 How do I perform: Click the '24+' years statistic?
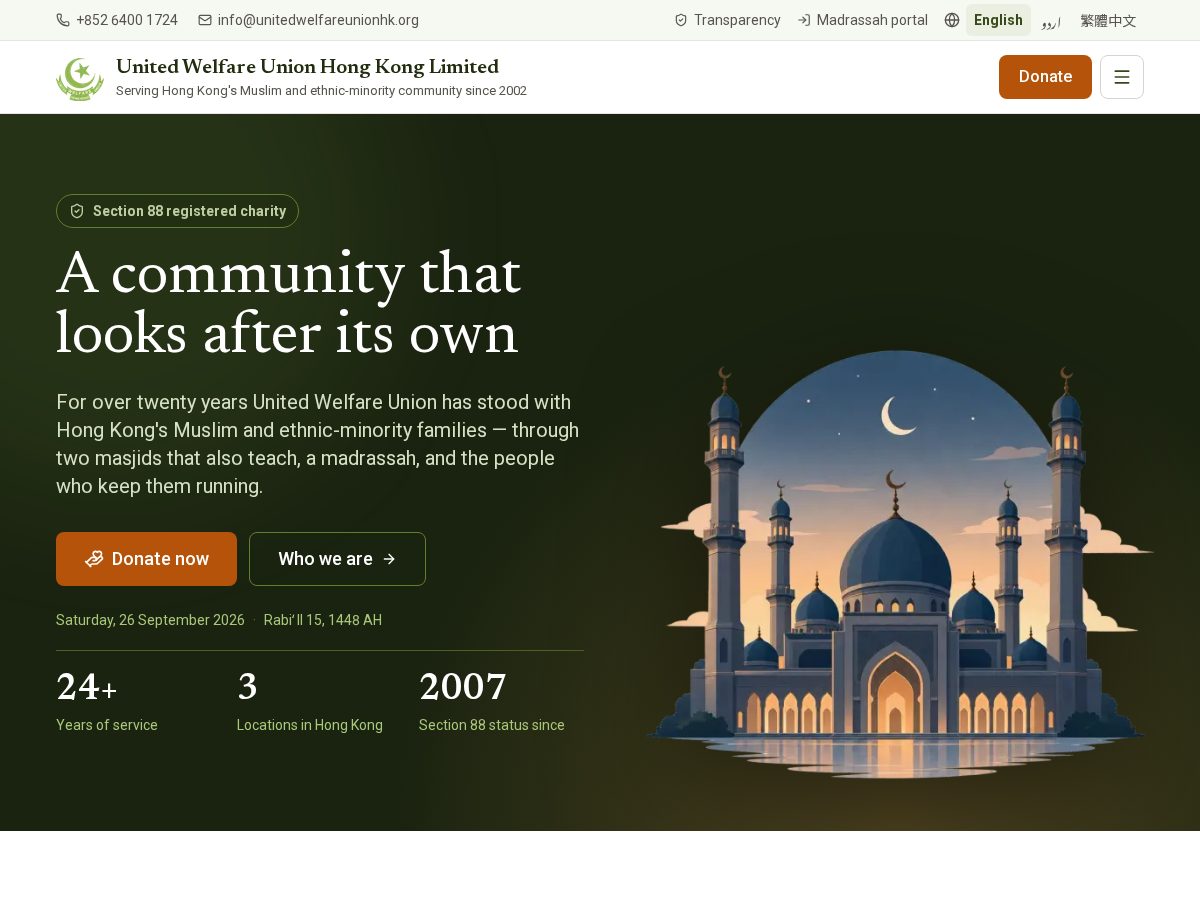87,688
